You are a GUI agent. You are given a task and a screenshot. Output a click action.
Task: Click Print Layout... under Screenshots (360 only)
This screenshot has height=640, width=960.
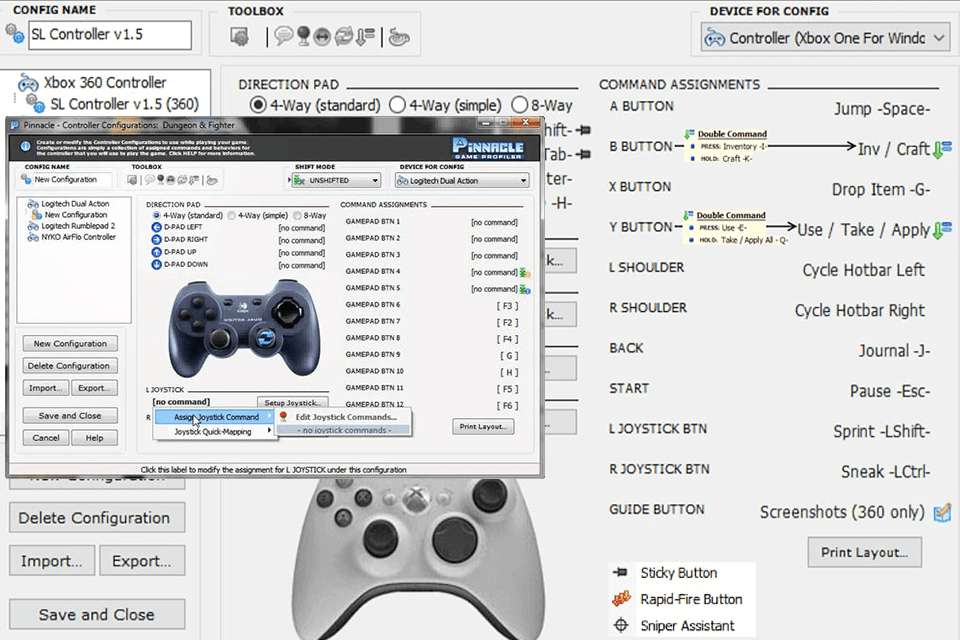pos(864,552)
